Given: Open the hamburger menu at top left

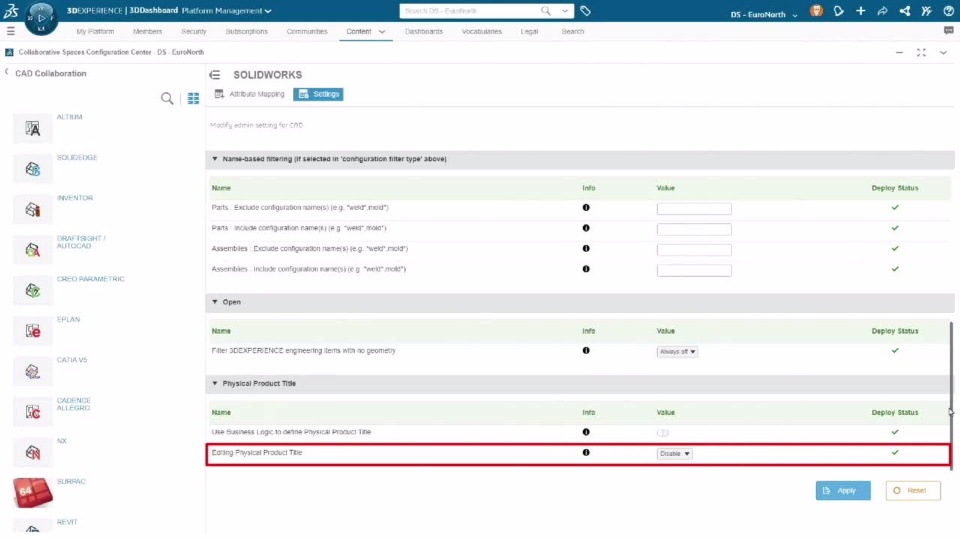Looking at the screenshot, I should pyautogui.click(x=10, y=31).
